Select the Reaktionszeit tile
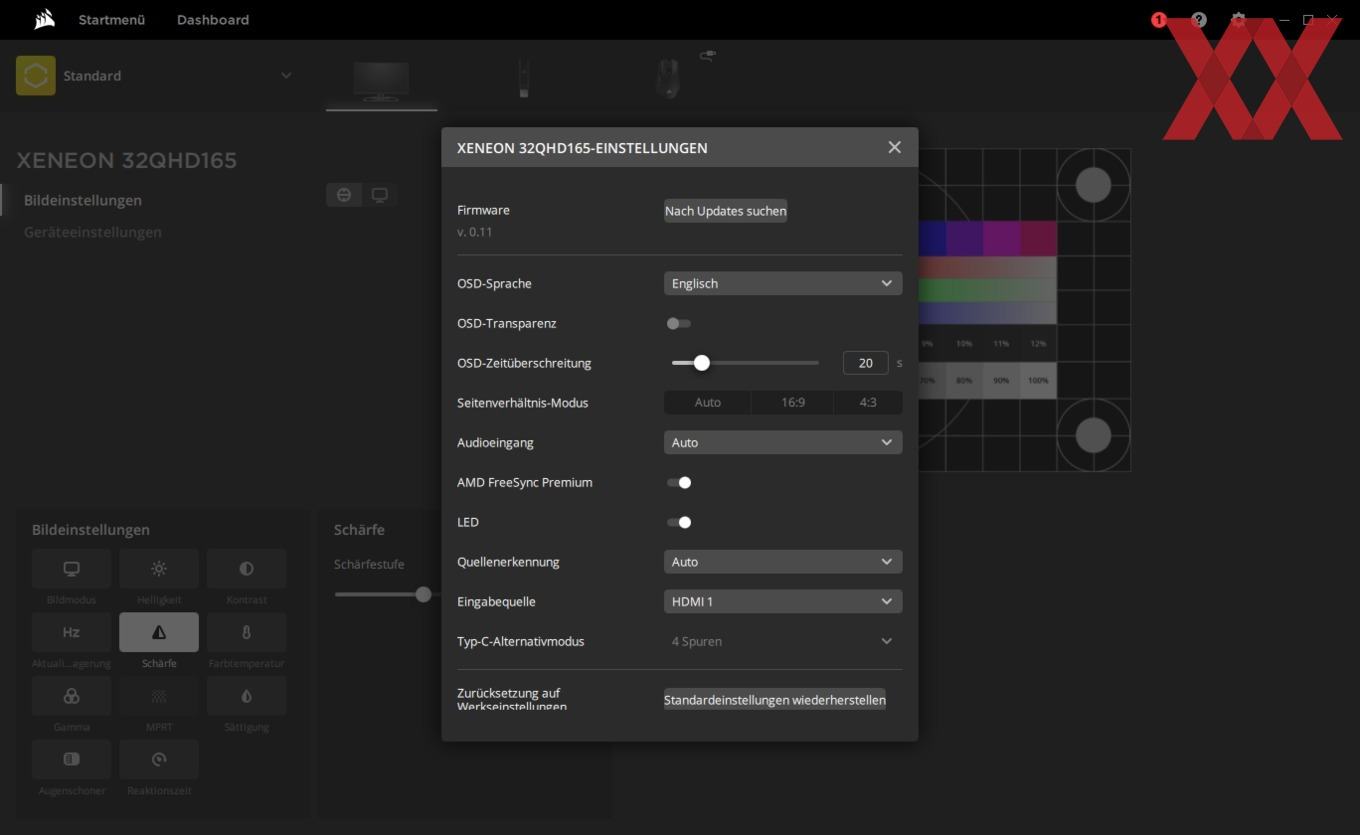The height and width of the screenshot is (835, 1360). click(x=159, y=759)
